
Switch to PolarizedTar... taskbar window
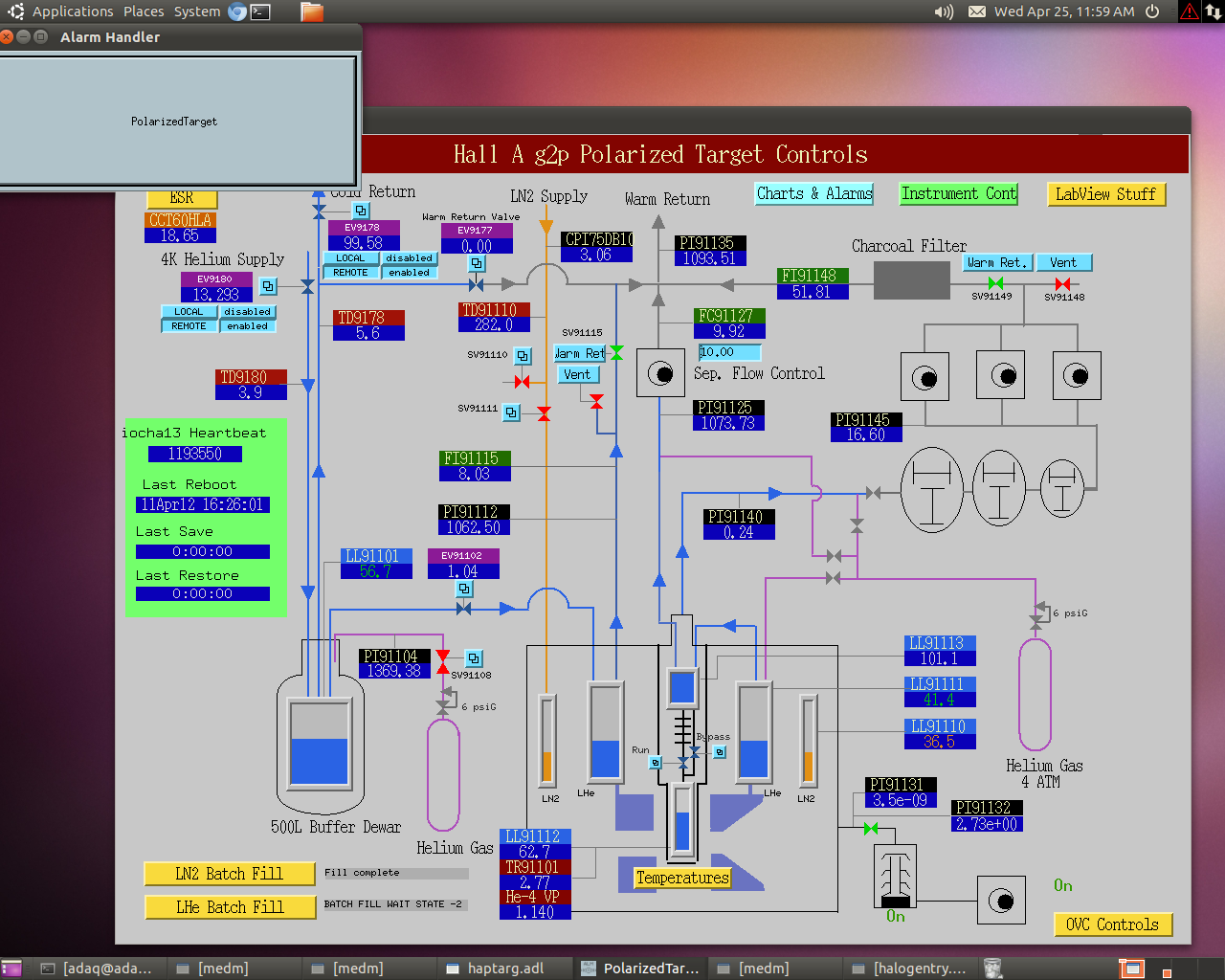(x=640, y=969)
